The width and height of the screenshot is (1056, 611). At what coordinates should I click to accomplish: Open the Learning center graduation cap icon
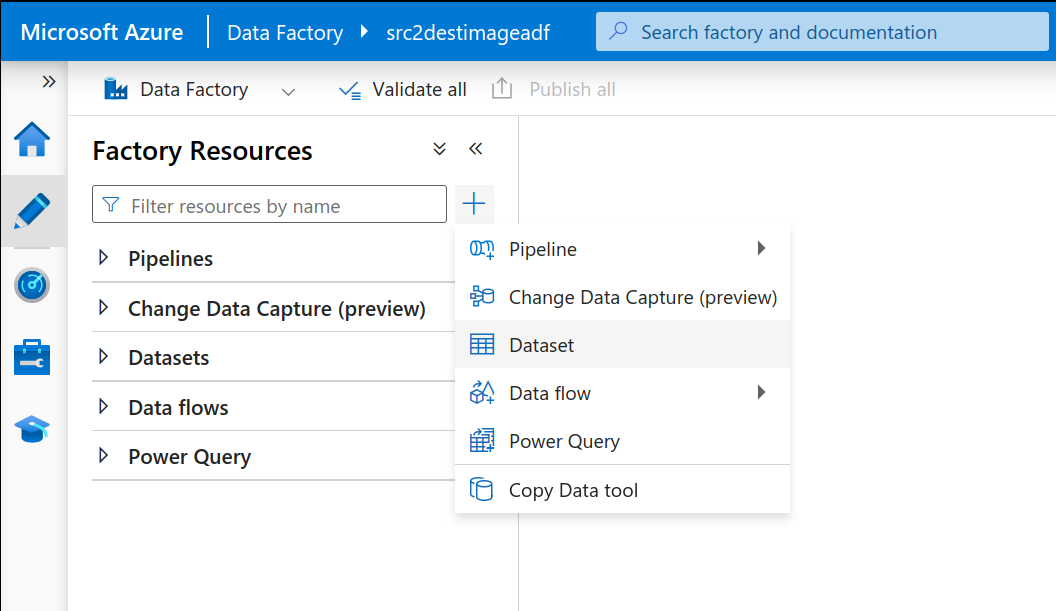point(32,429)
